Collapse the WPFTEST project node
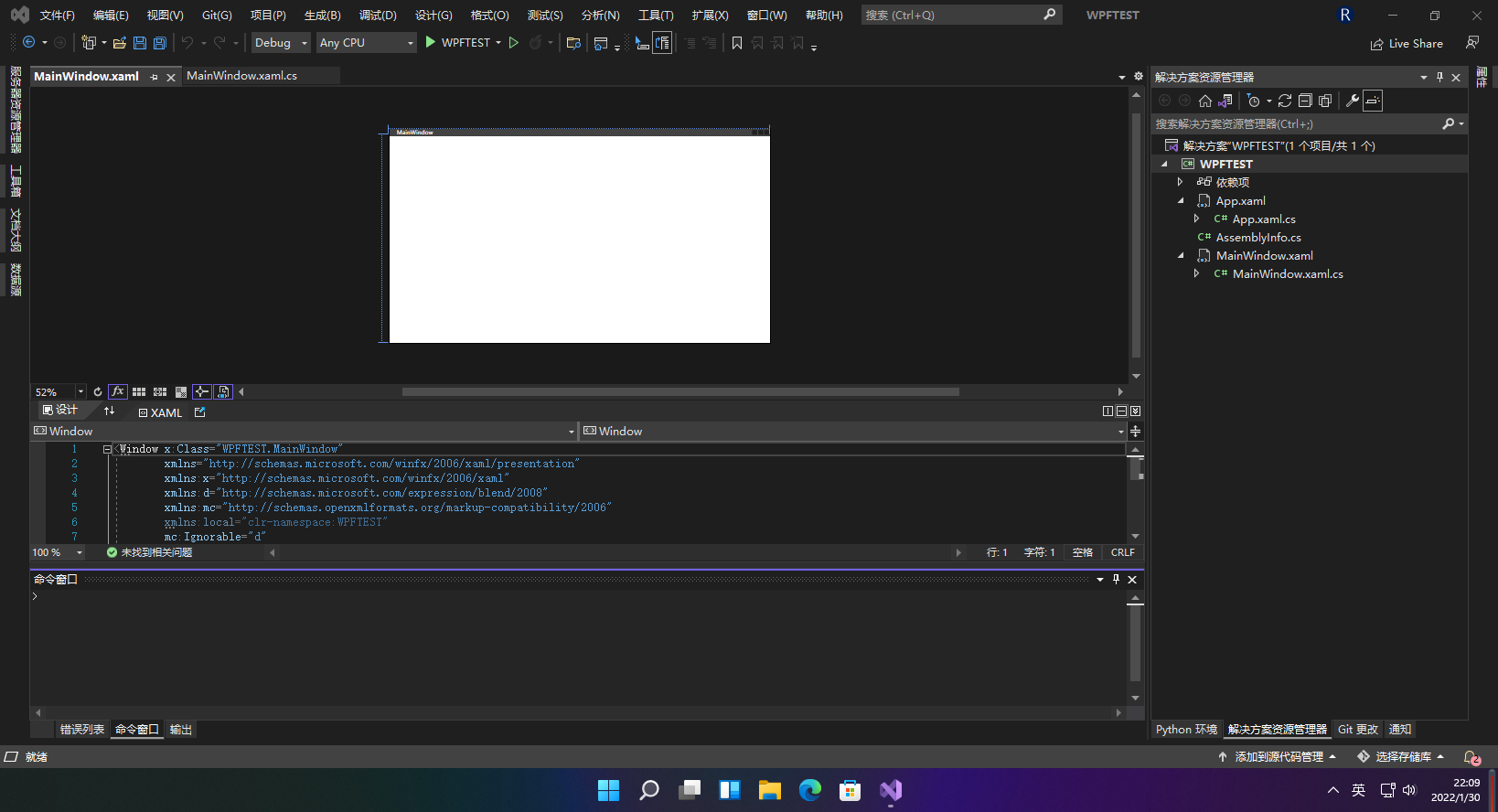Screen dimensions: 1498x812 (x=1164, y=164)
